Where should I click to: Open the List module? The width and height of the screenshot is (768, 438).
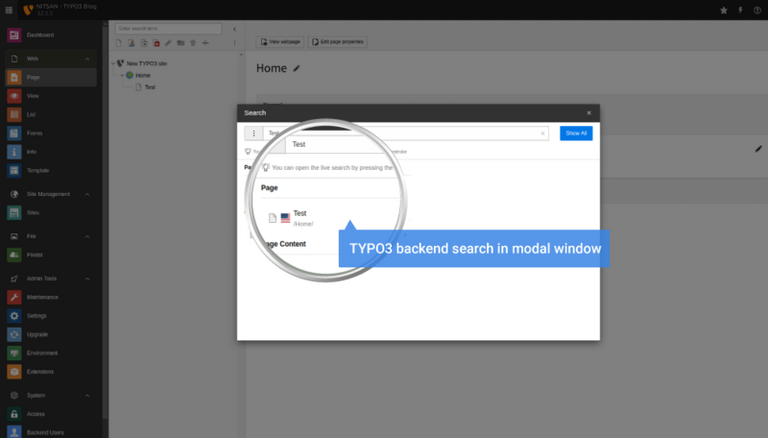(50, 114)
